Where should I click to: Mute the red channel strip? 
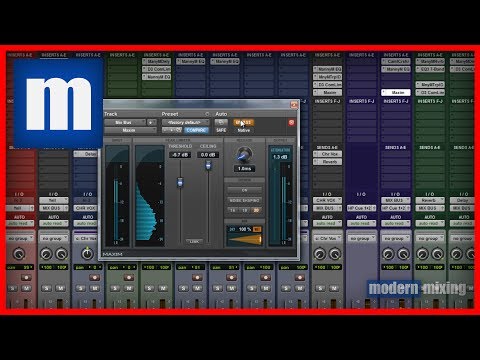[x=26, y=288]
